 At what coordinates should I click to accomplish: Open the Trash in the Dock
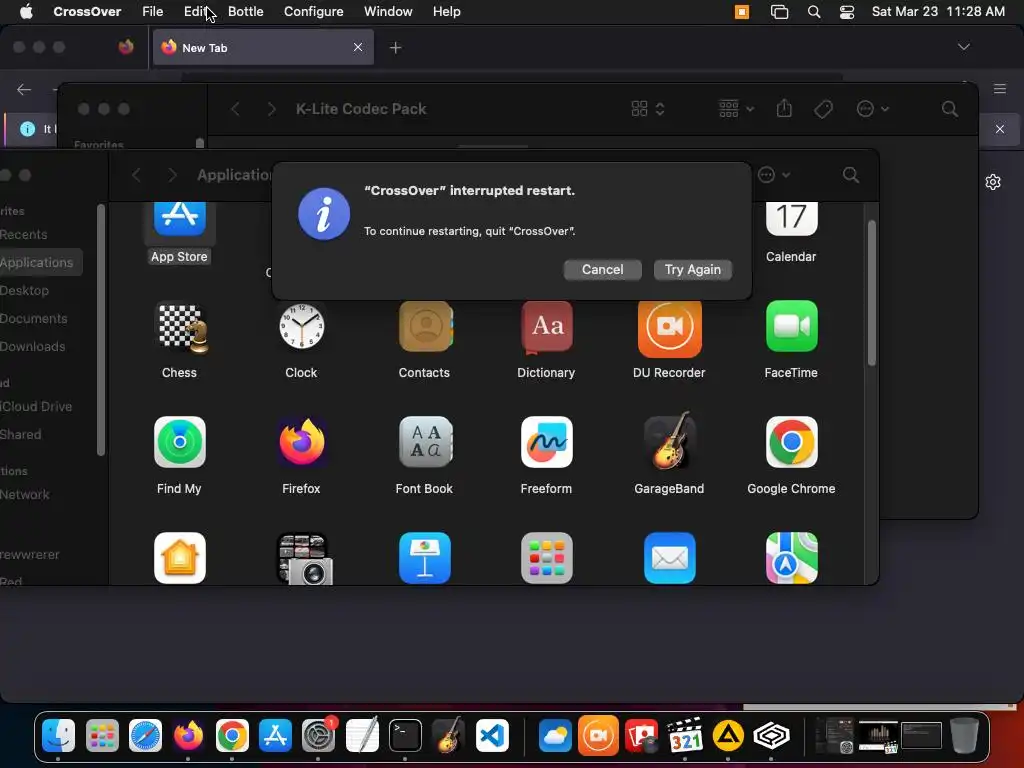coord(964,736)
